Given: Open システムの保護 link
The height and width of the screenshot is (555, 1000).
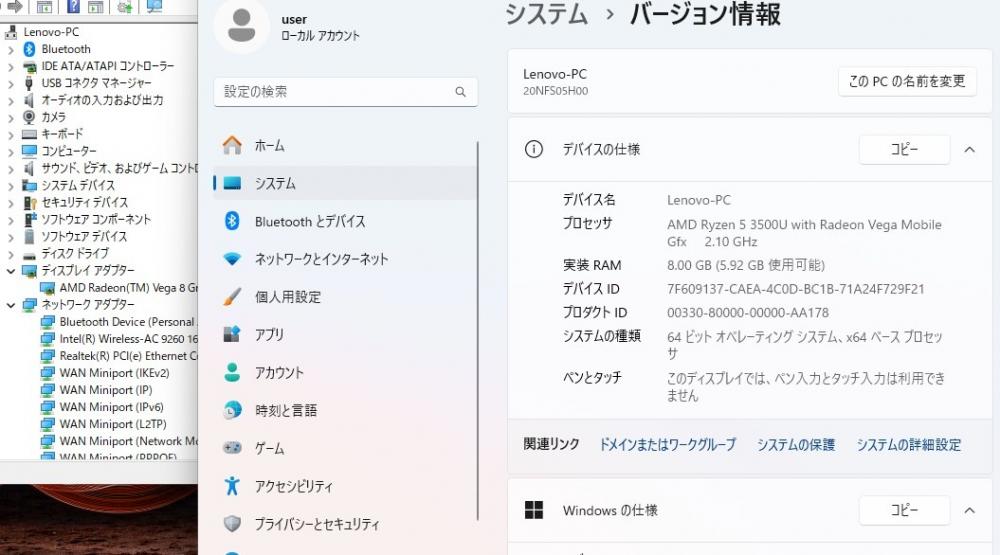Looking at the screenshot, I should pos(796,445).
